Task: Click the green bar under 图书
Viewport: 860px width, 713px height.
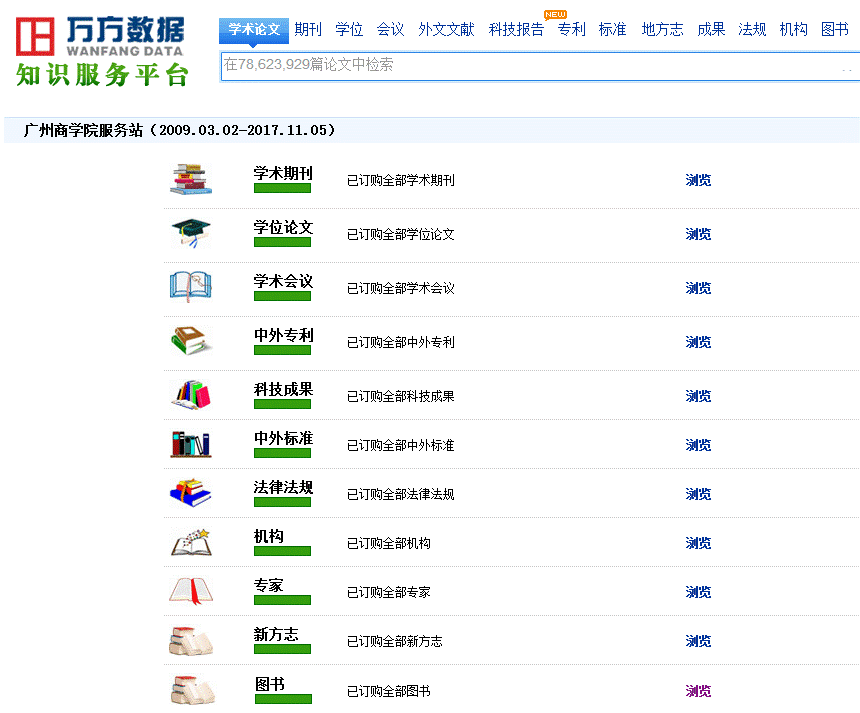Action: 283,699
